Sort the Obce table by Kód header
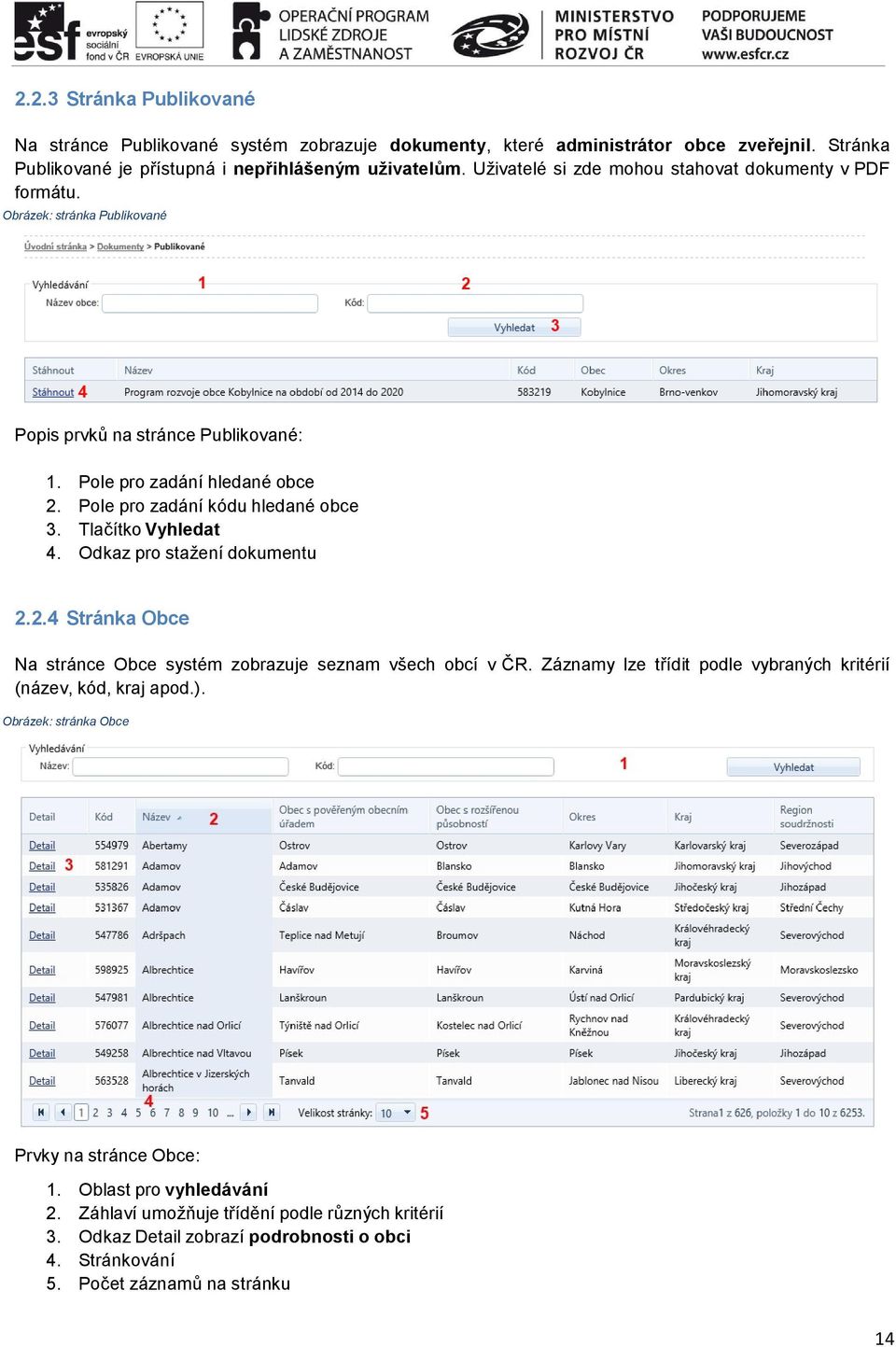The width and height of the screenshot is (896, 1347). click(104, 817)
